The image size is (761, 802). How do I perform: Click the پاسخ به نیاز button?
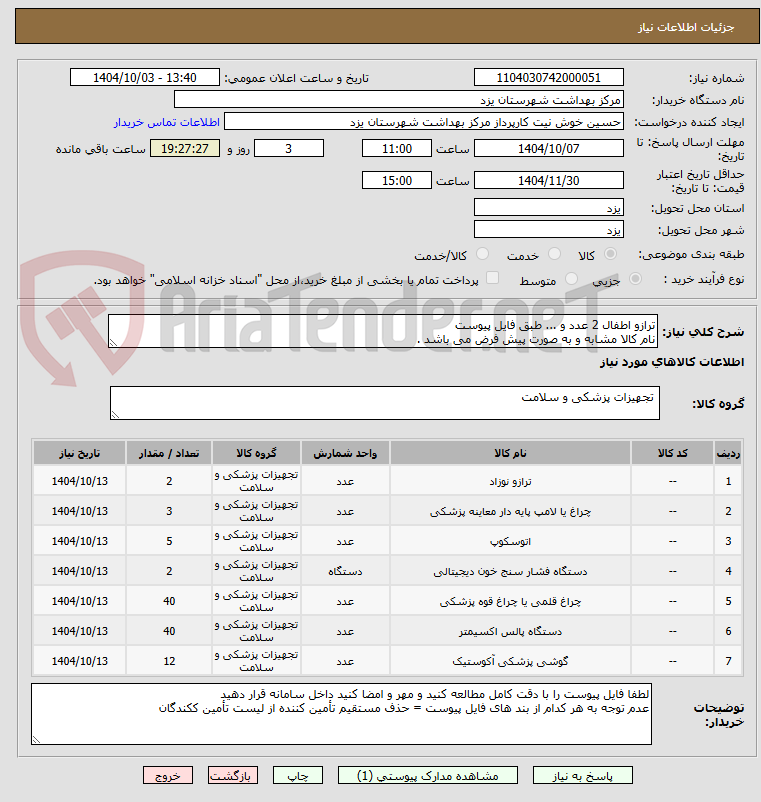click(583, 775)
